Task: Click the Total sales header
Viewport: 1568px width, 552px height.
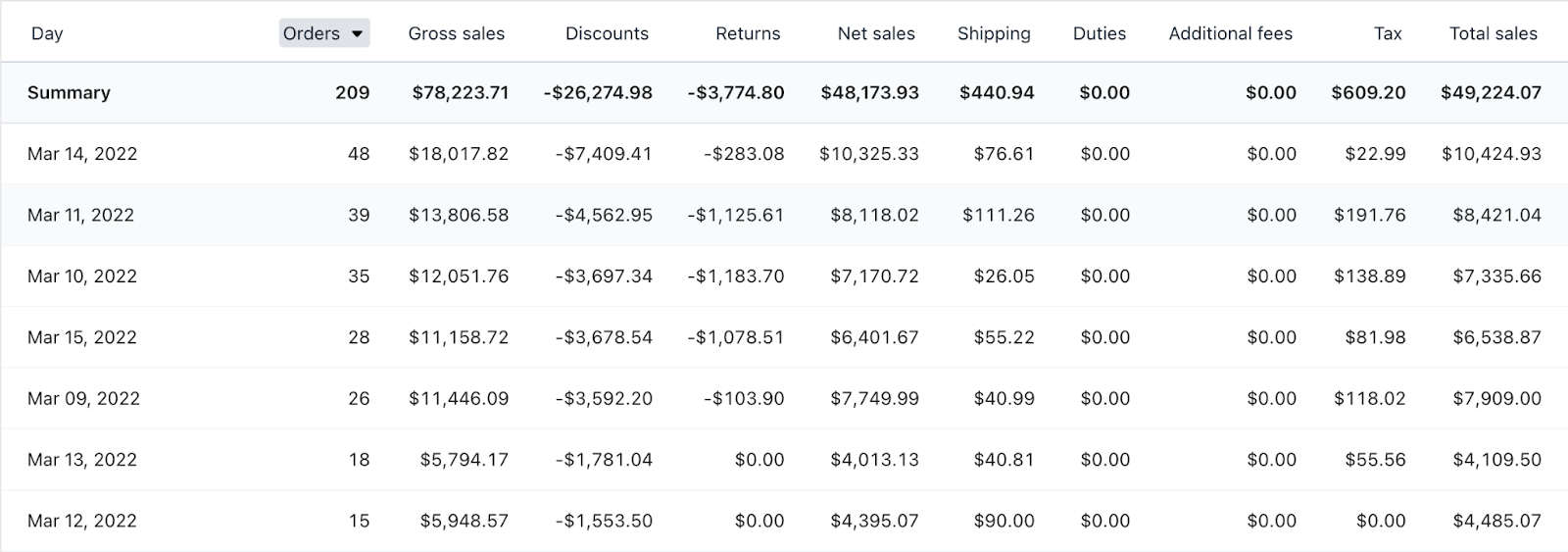Action: pyautogui.click(x=1494, y=33)
